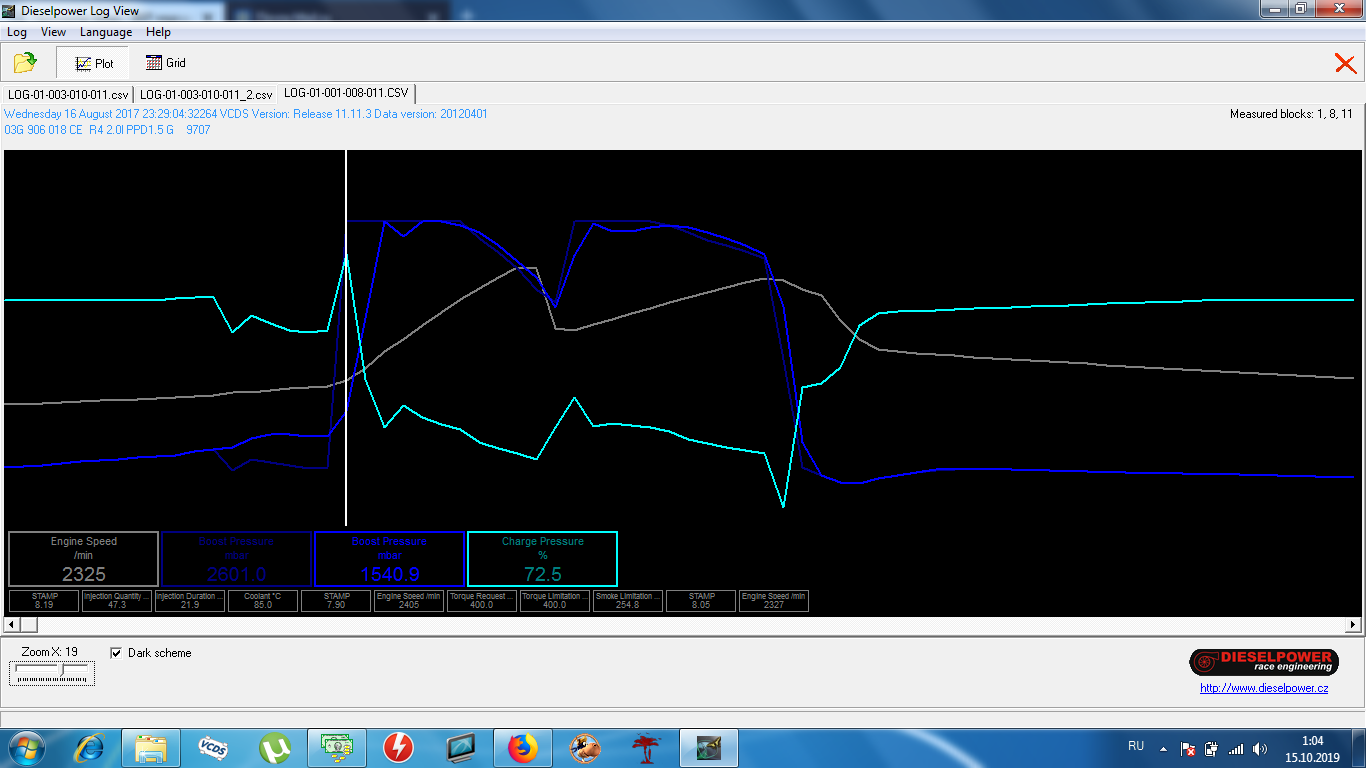Switch to Grid view
Viewport: 1366px width, 768px height.
tap(166, 63)
